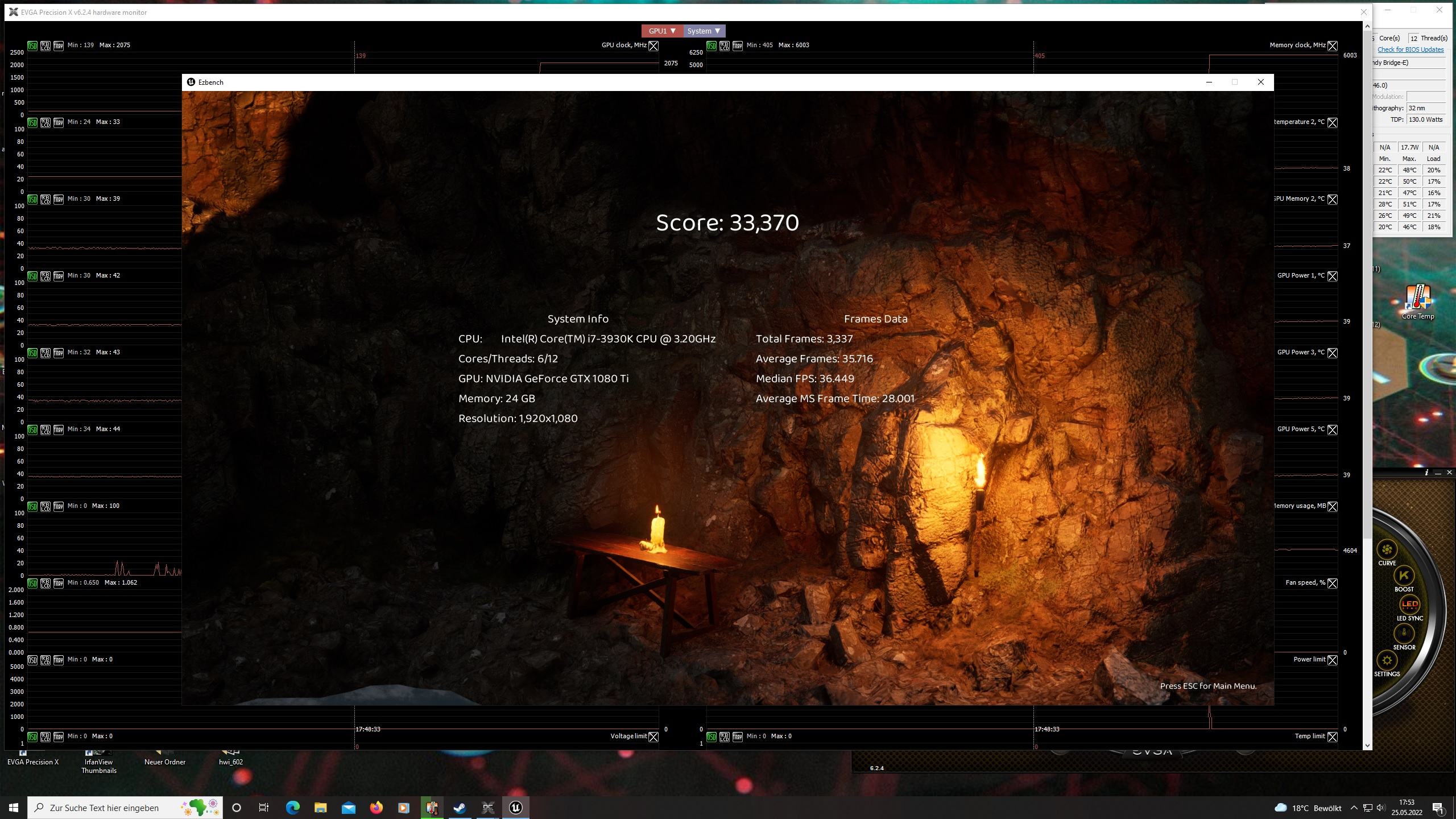The height and width of the screenshot is (819, 1456).
Task: Toggle OSD icon on Temp limit graph row
Action: coord(712,737)
